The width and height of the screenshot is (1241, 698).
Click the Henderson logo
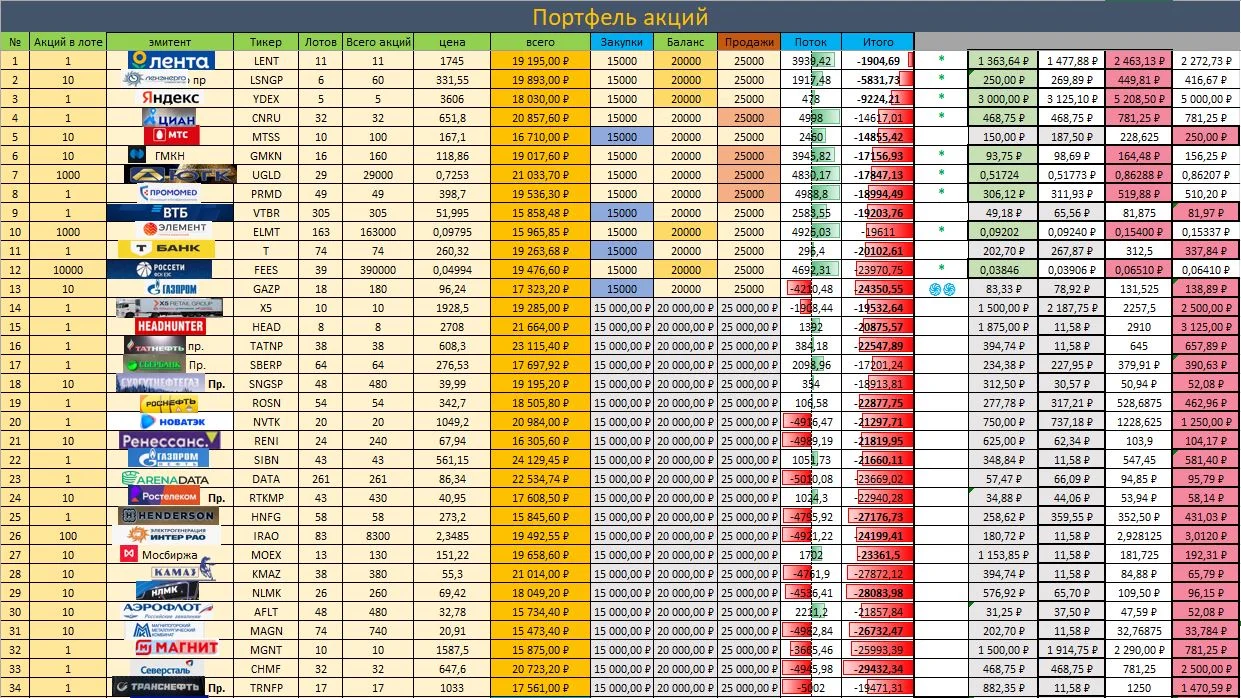[x=168, y=516]
